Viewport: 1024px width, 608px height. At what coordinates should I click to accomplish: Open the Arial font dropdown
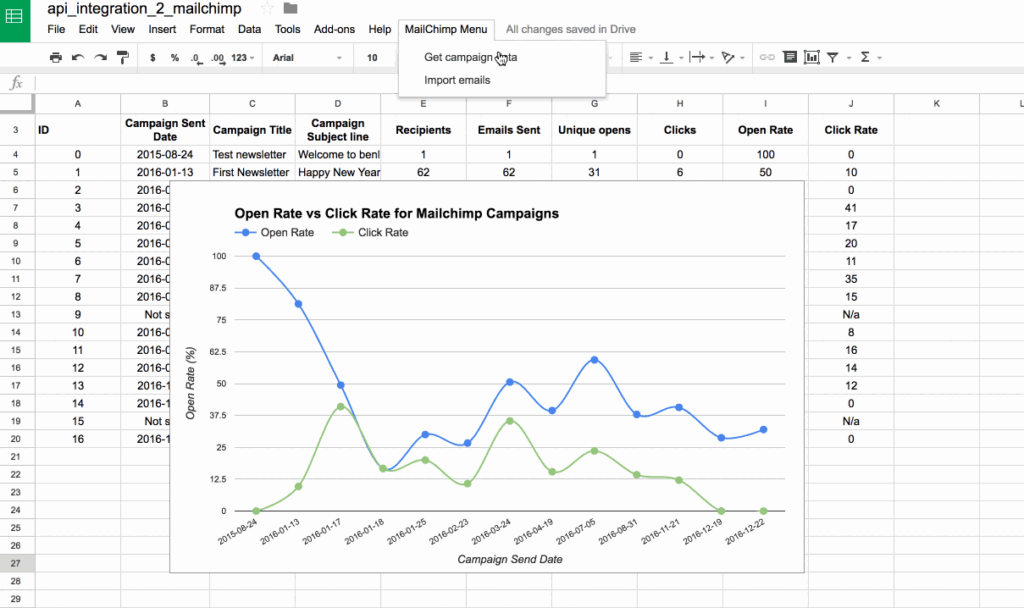(307, 57)
